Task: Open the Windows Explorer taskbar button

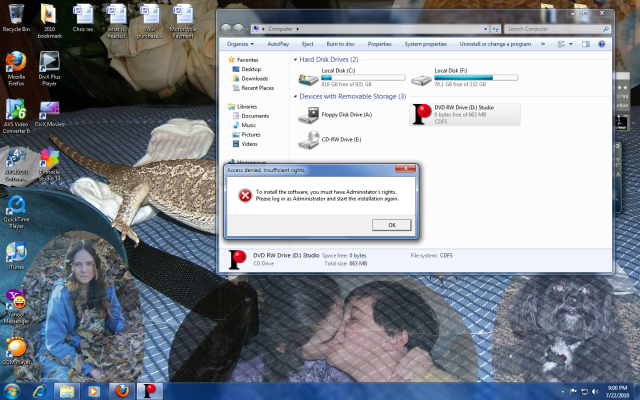Action: tap(67, 391)
